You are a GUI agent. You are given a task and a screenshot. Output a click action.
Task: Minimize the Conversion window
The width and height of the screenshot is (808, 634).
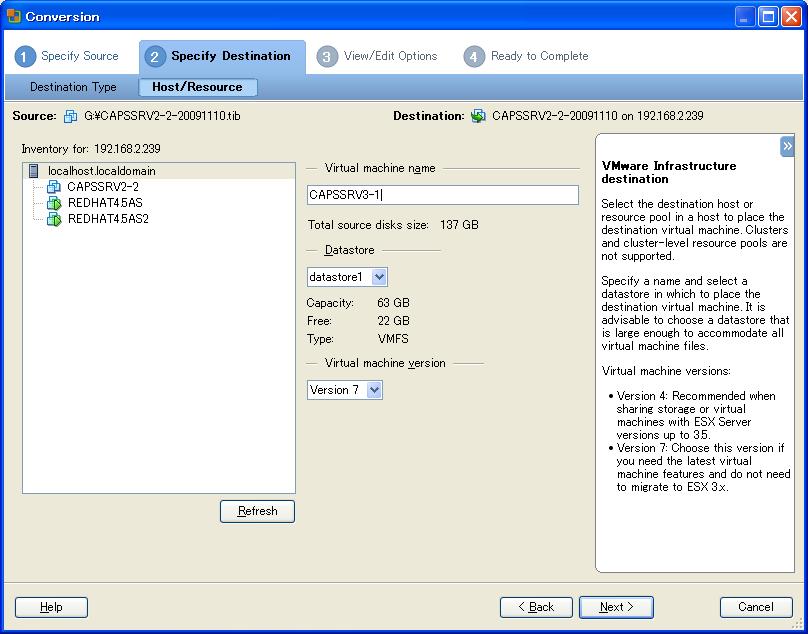pos(744,17)
